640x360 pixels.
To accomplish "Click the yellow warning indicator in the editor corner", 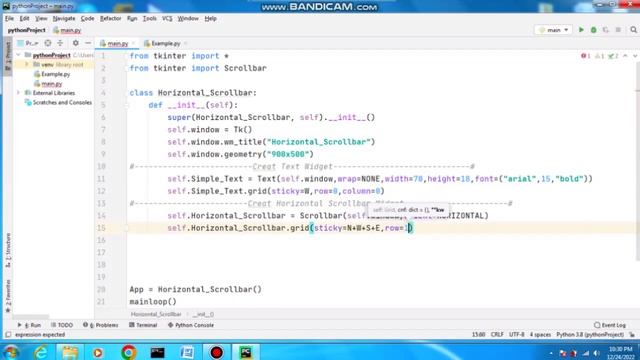I will [x=600, y=56].
